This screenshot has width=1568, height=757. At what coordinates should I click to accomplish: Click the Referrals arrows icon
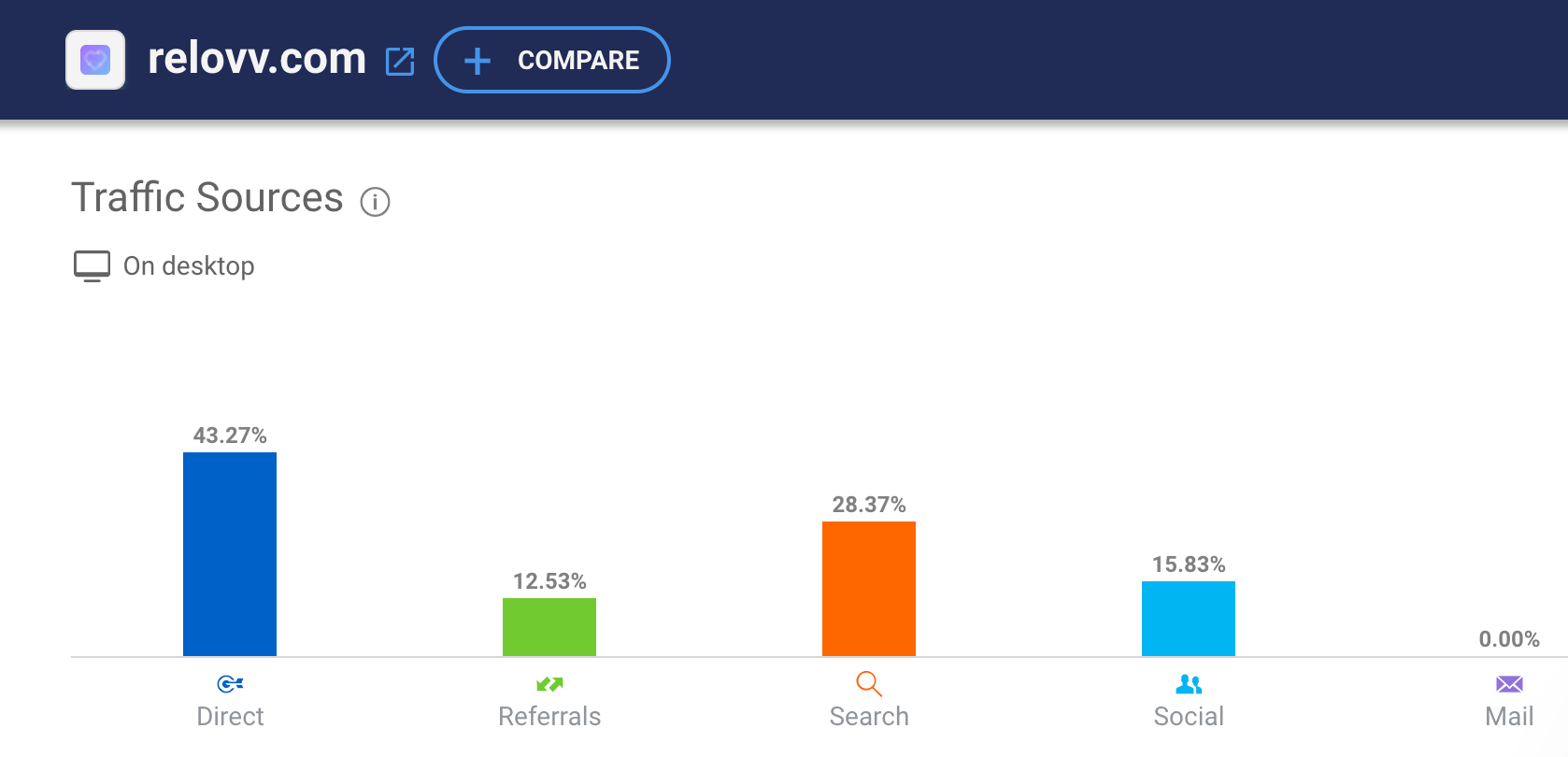pyautogui.click(x=549, y=684)
